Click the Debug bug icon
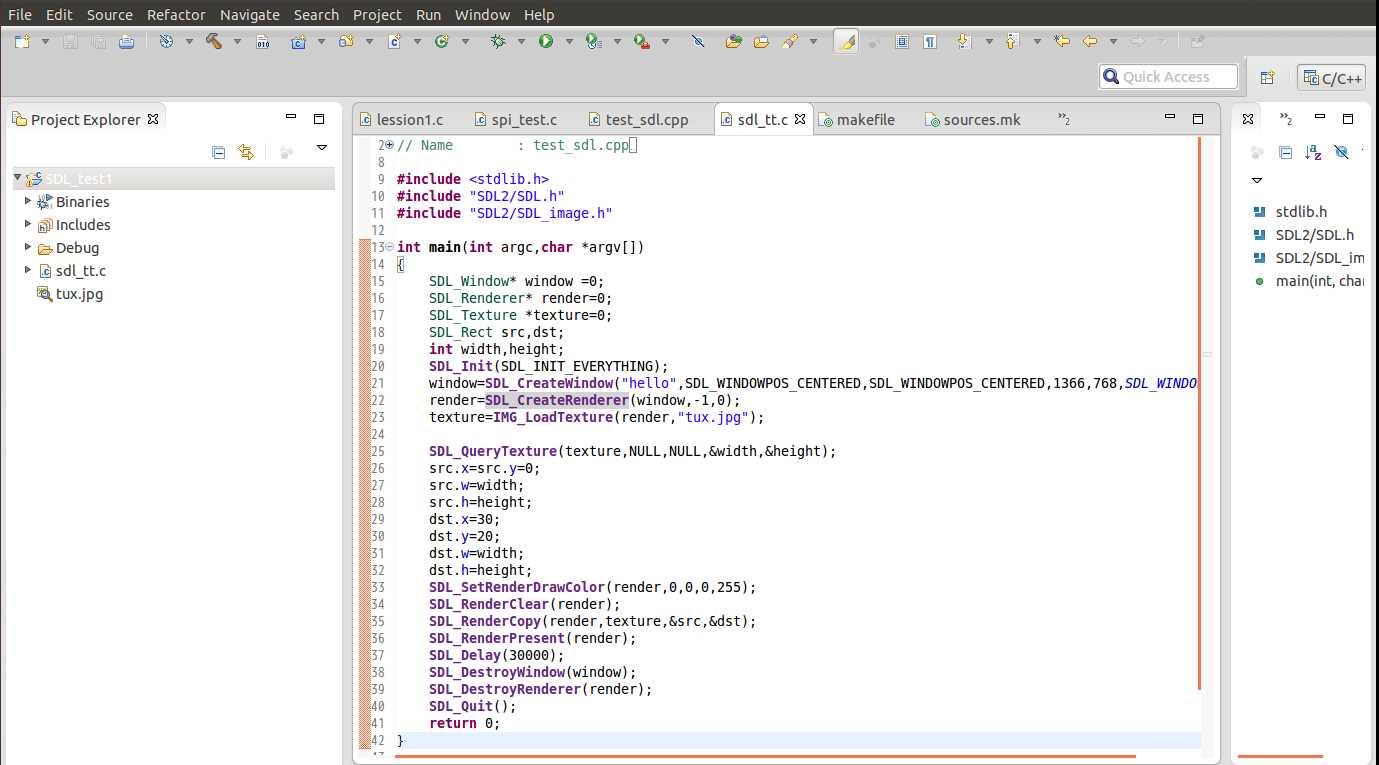The height and width of the screenshot is (765, 1379). tap(498, 42)
